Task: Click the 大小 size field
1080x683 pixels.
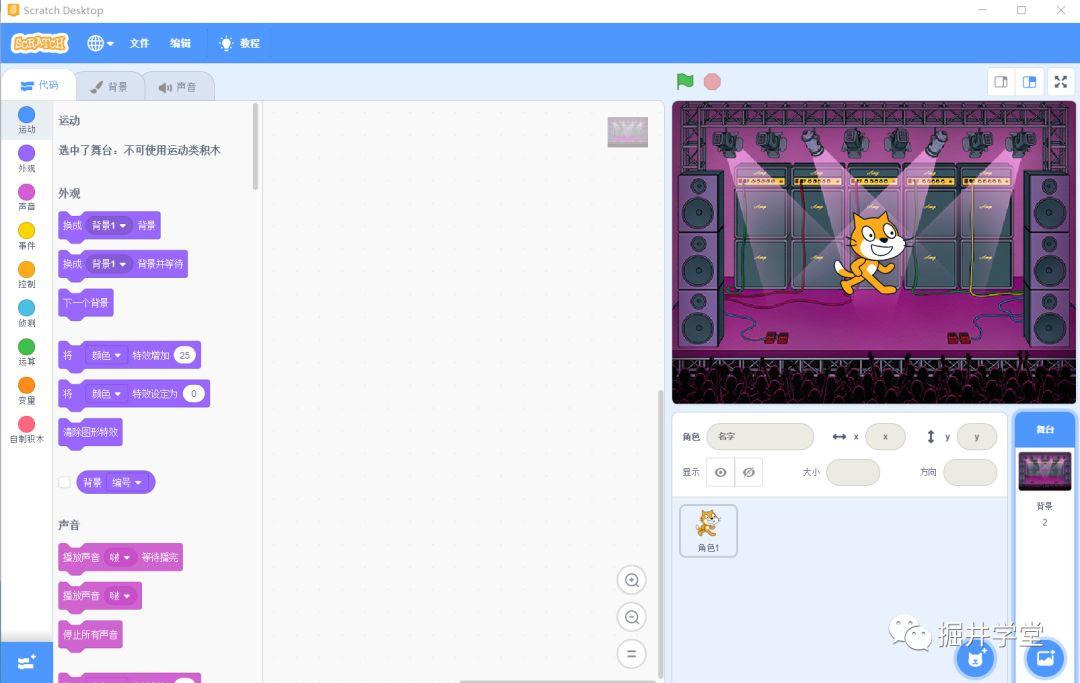Action: pyautogui.click(x=853, y=472)
